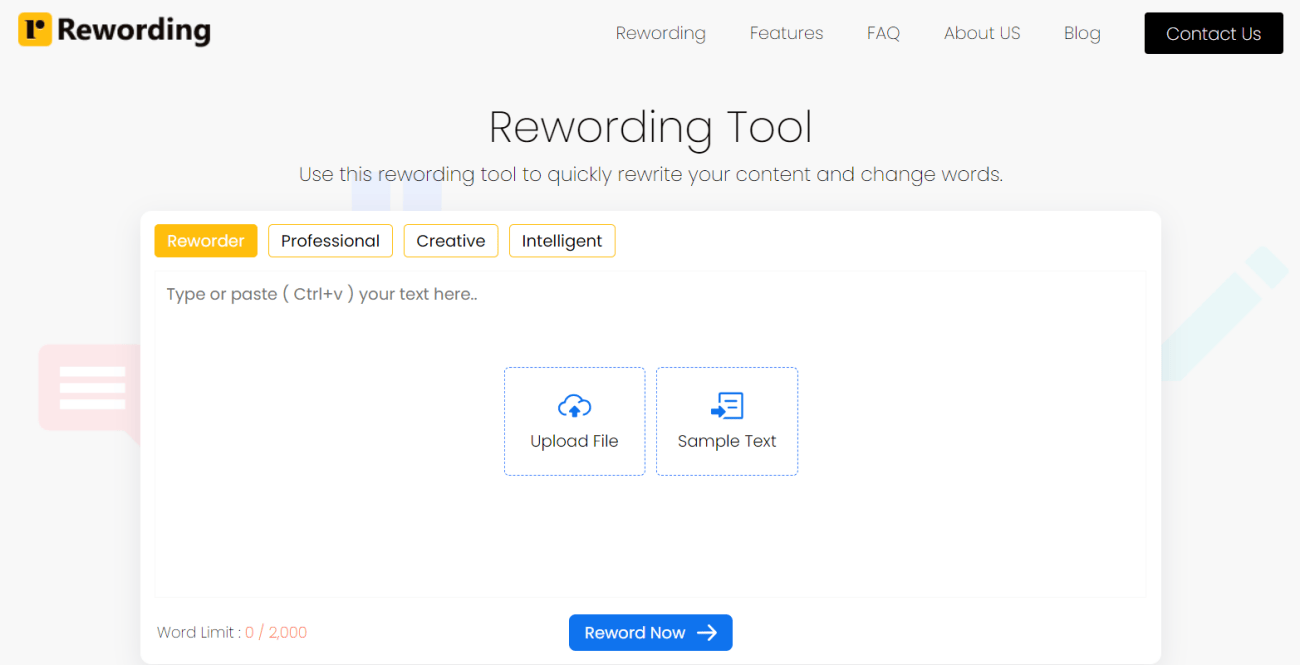Click the cloud upload icon

574,406
